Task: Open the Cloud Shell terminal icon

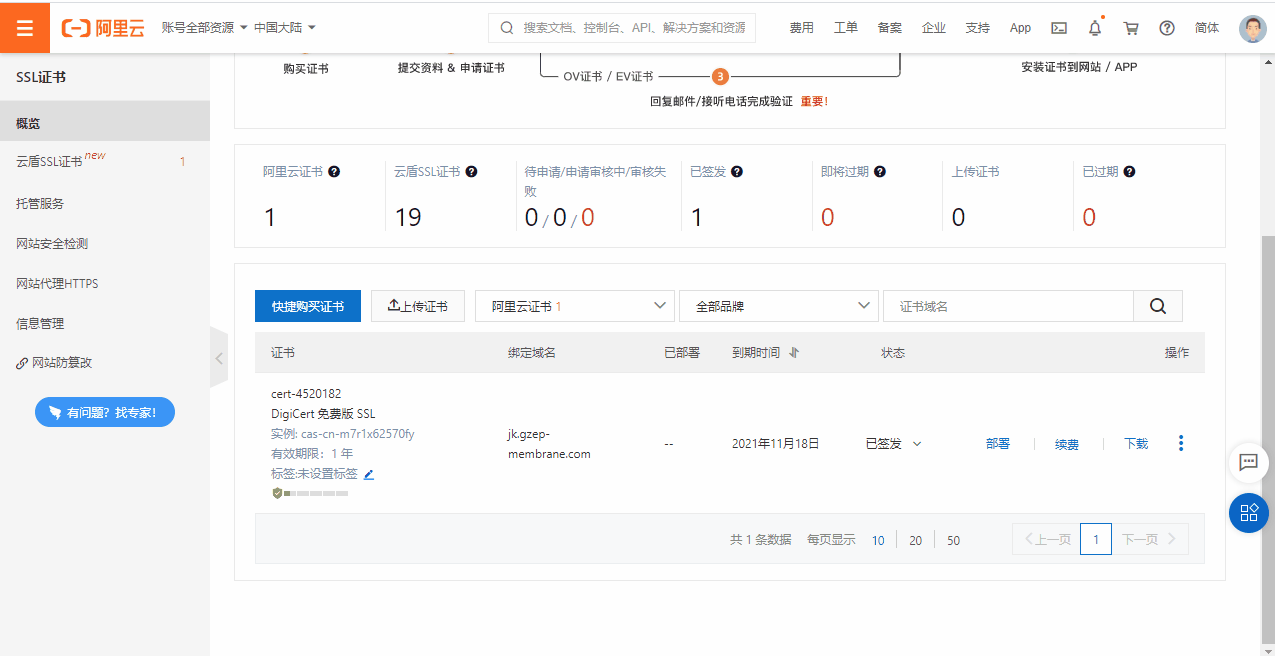Action: click(1058, 28)
